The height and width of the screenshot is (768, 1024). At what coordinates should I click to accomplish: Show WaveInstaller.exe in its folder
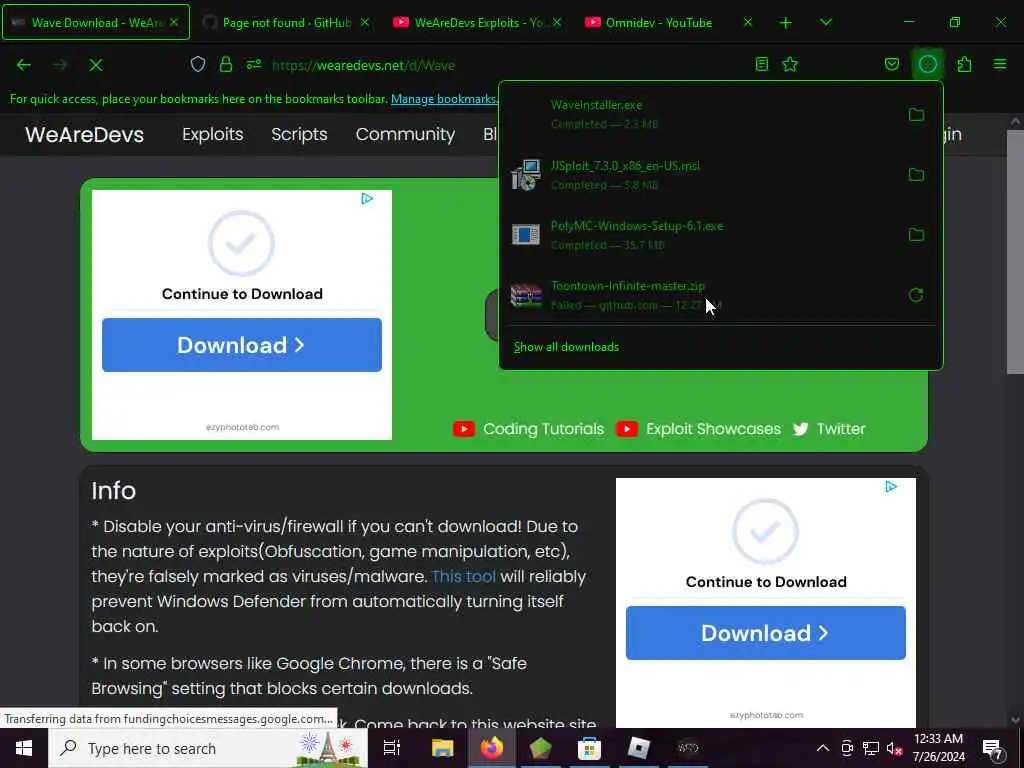916,115
